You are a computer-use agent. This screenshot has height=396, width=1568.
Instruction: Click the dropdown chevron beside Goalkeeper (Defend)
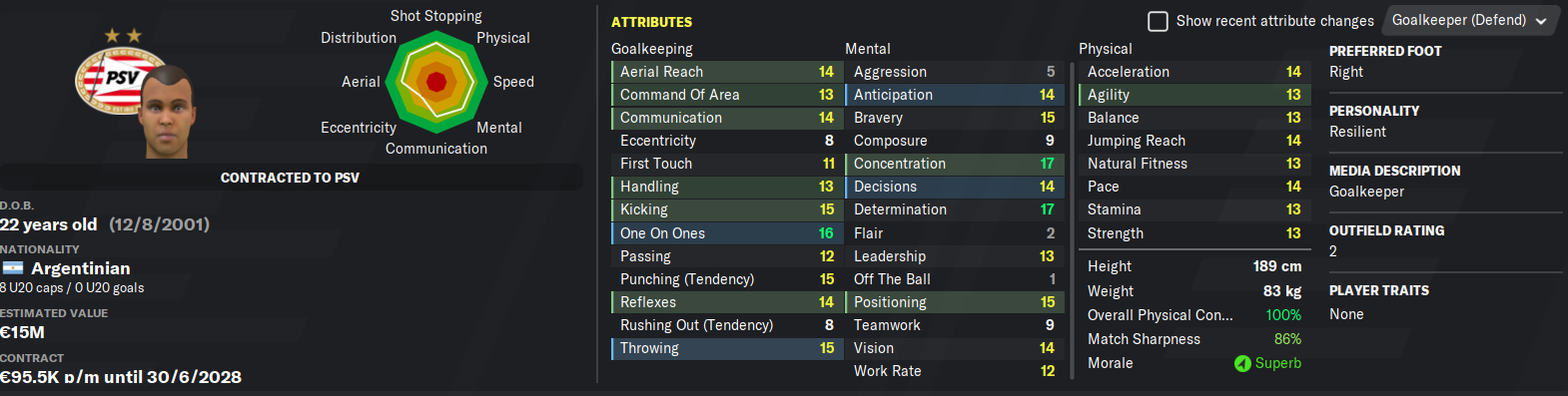pyautogui.click(x=1541, y=21)
